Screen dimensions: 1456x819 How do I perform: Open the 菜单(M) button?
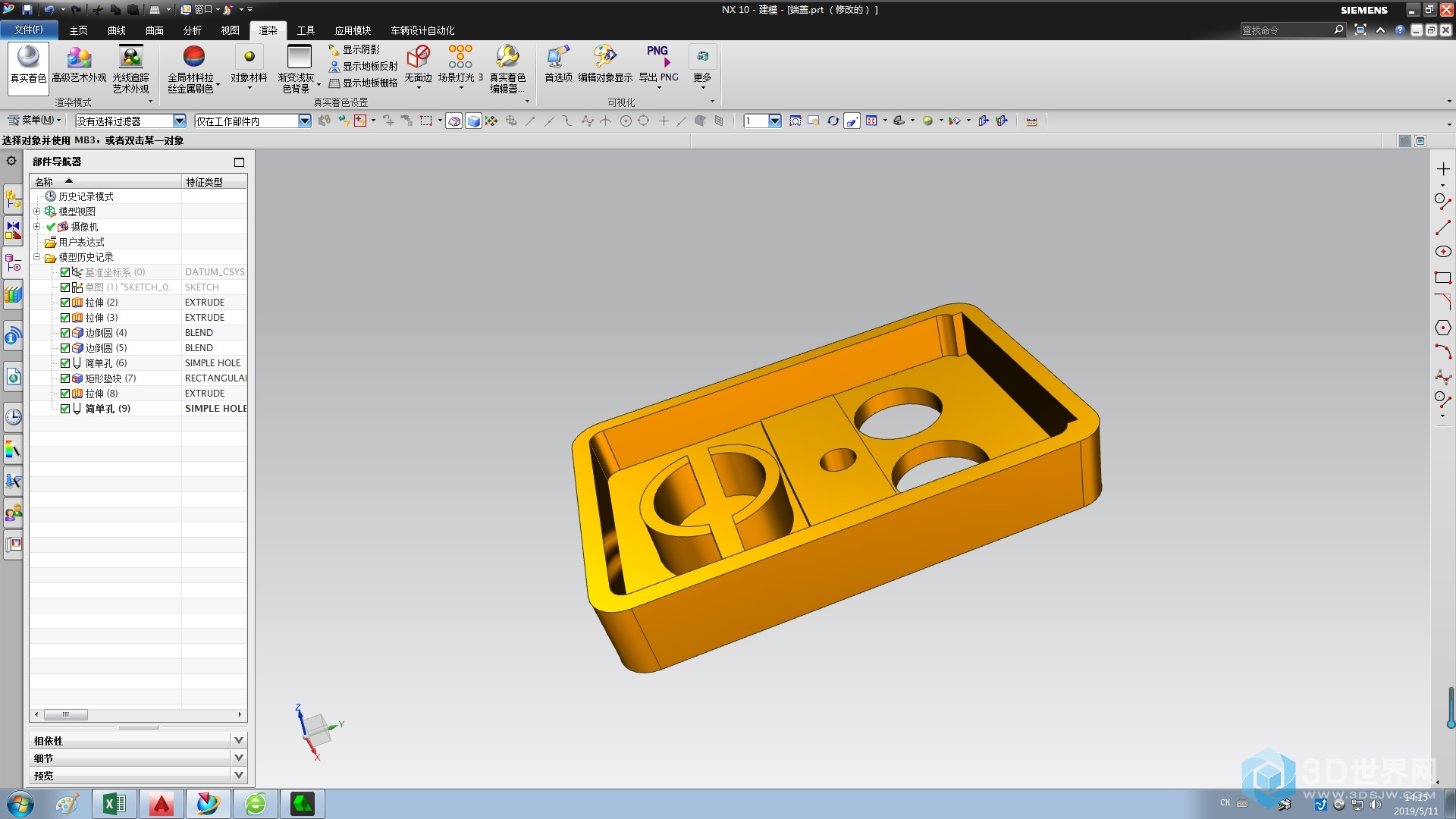(33, 120)
